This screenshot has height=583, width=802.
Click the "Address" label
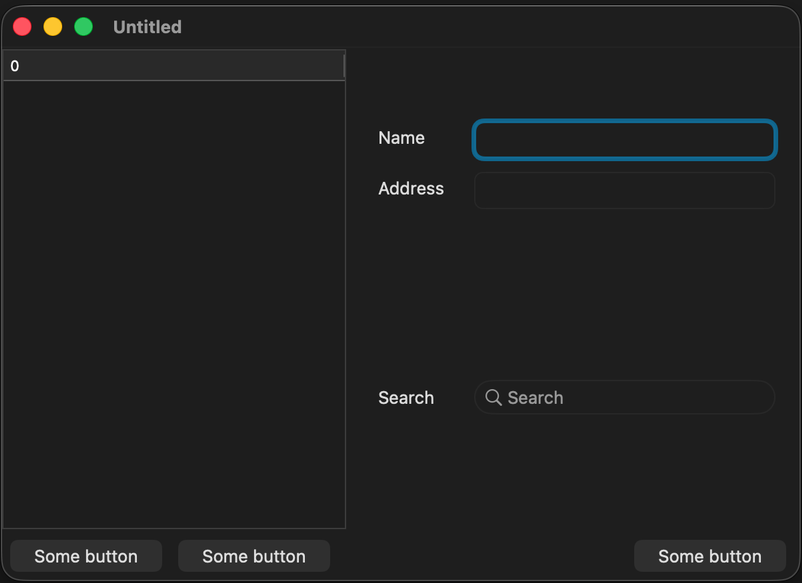pyautogui.click(x=410, y=188)
